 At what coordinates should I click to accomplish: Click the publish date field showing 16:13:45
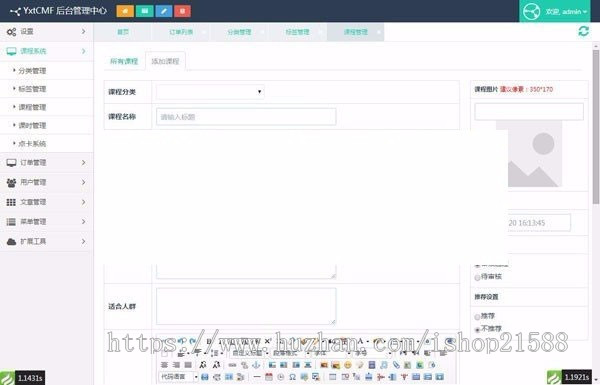(539, 223)
